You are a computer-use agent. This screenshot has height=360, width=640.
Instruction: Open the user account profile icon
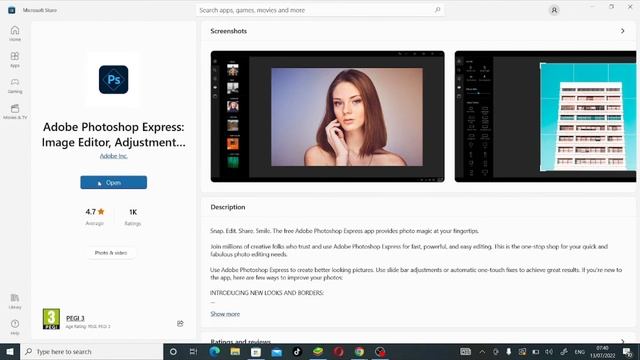554,10
